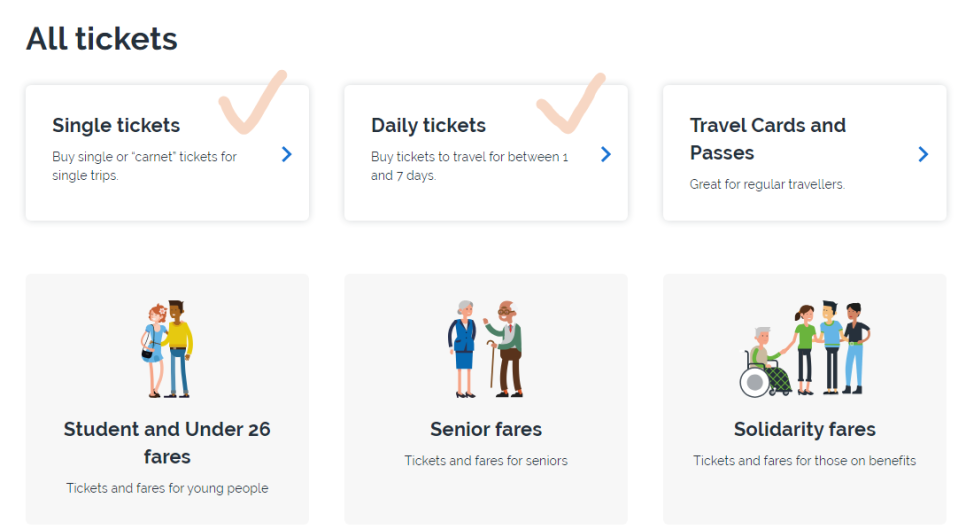
Task: Open the Single tickets heading
Action: click(116, 125)
